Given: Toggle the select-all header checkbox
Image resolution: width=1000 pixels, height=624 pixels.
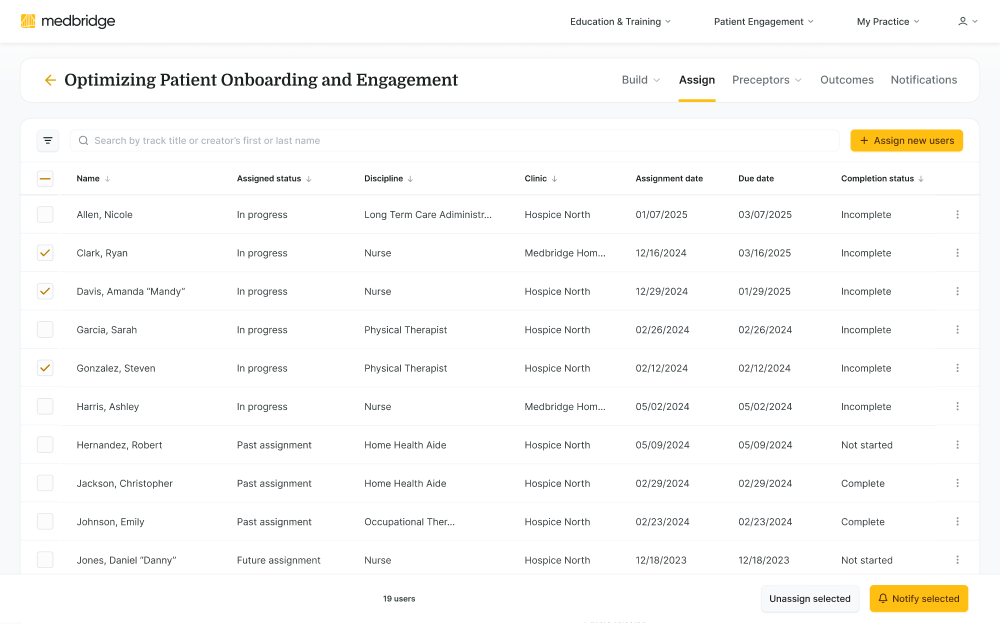Looking at the screenshot, I should point(45,179).
